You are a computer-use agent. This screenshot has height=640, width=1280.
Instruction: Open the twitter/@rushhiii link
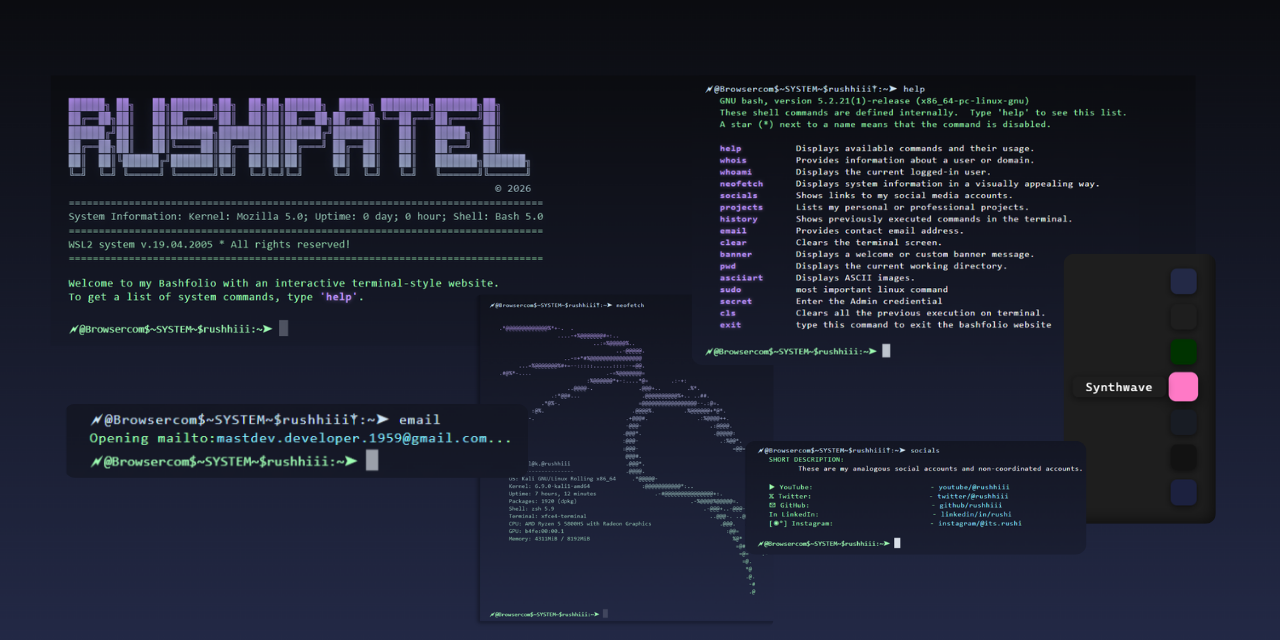(x=973, y=496)
